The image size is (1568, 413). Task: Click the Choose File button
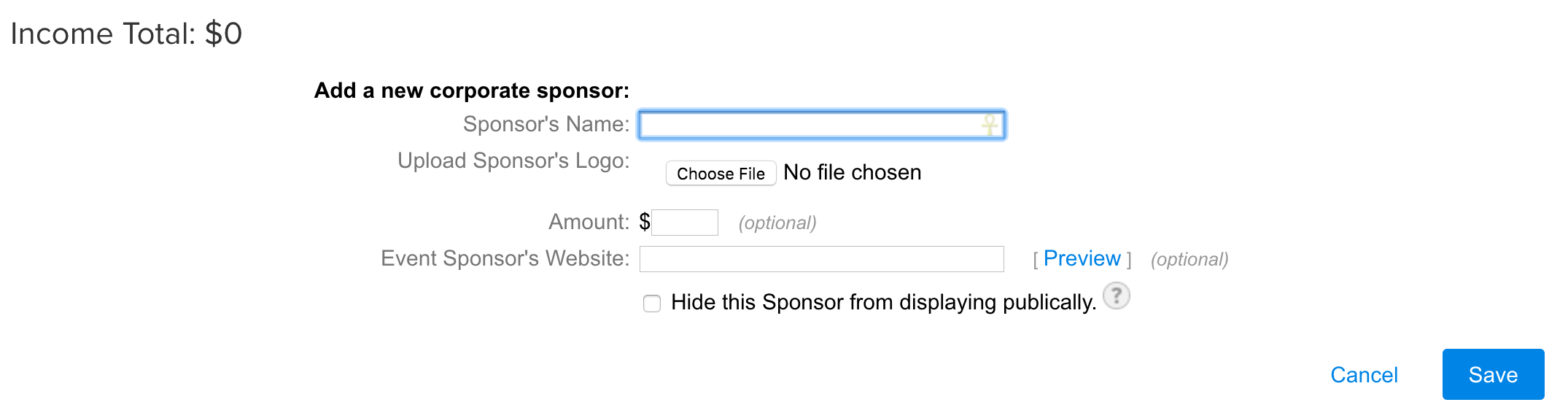click(x=721, y=174)
